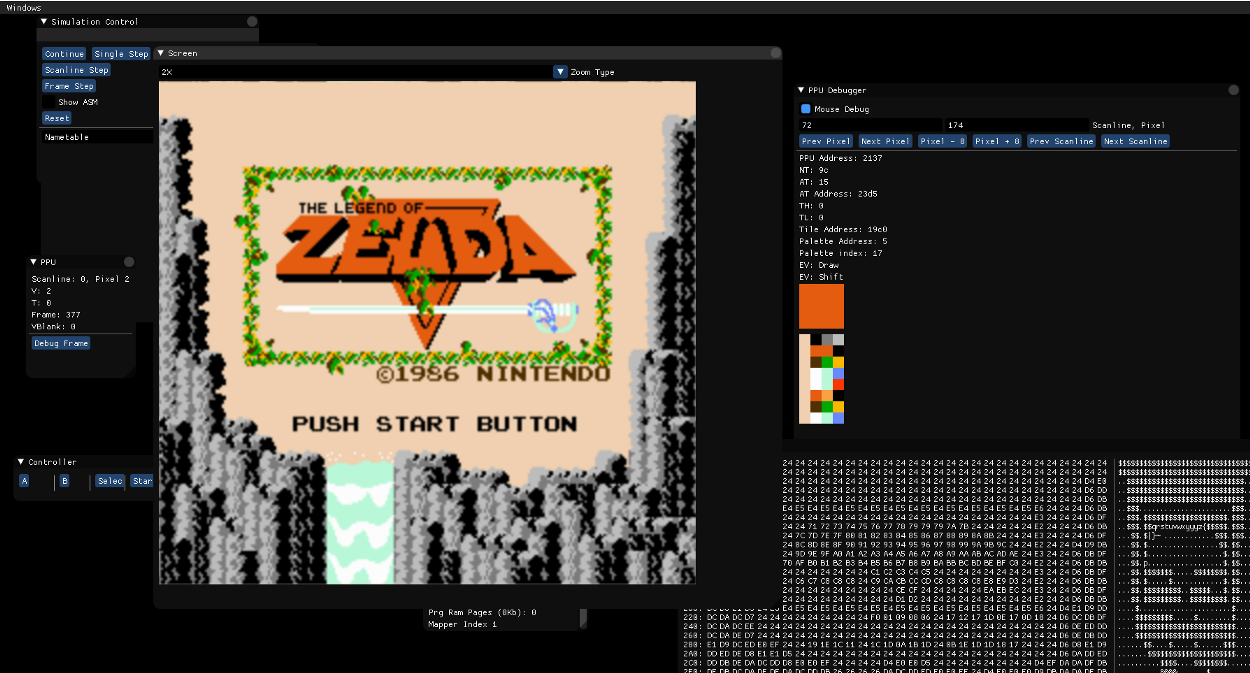Click the Pixel + 8 button
The height and width of the screenshot is (673, 1250).
tap(997, 141)
